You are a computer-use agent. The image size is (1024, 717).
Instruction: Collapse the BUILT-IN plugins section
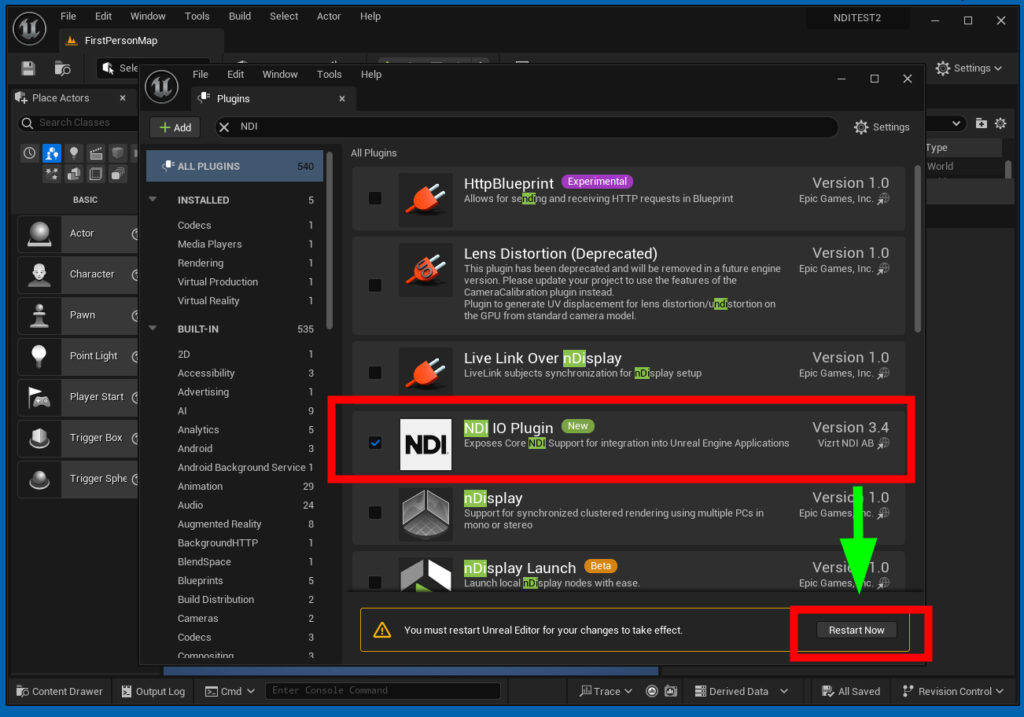[x=154, y=329]
